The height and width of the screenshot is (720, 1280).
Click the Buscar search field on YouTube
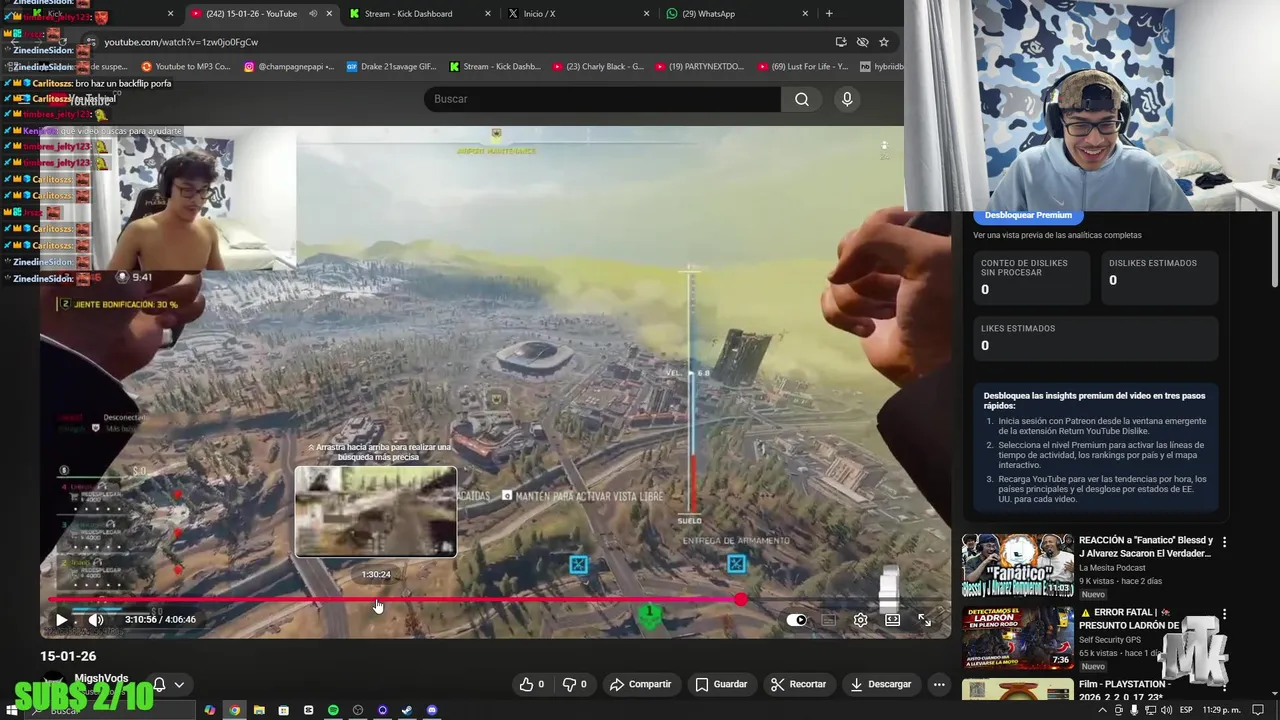(602, 99)
